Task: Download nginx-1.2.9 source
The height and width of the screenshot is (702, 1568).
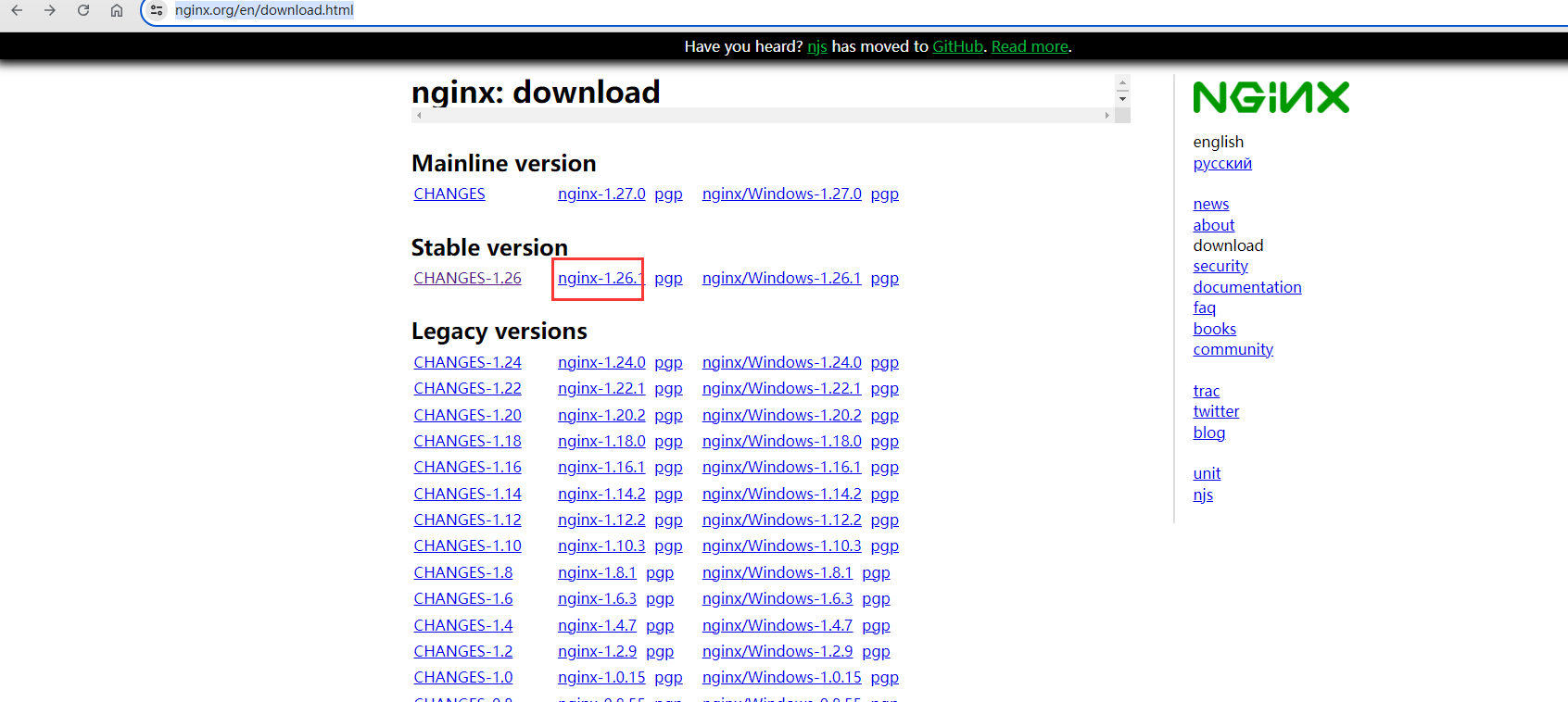Action: pyautogui.click(x=597, y=651)
